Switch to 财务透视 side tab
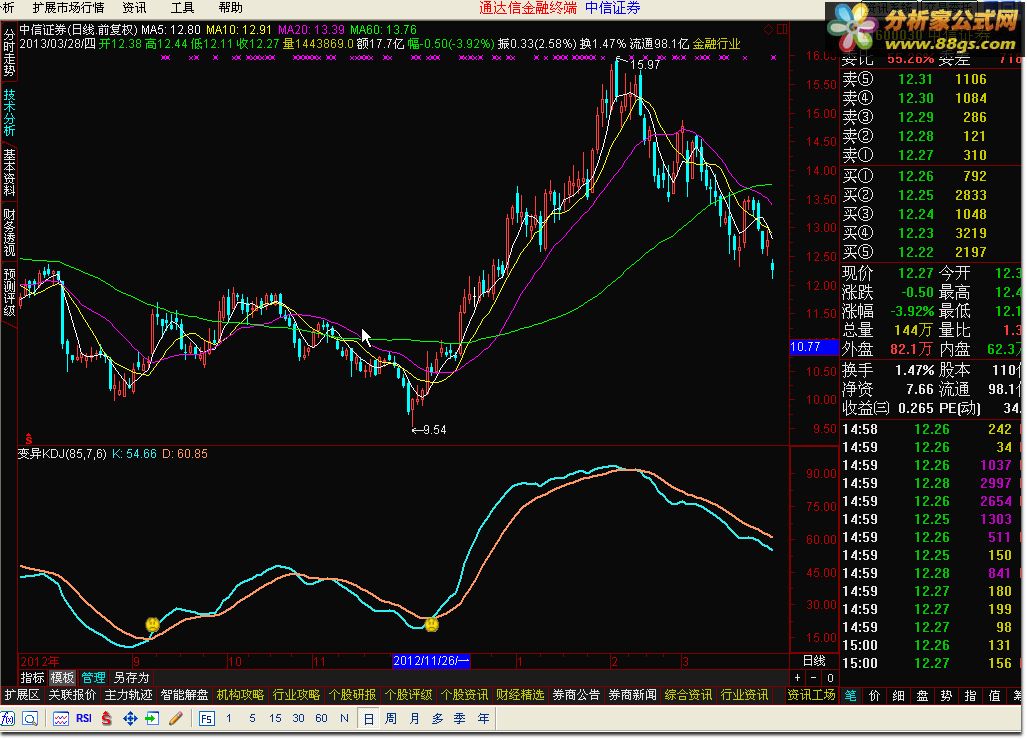The height and width of the screenshot is (739, 1027). coord(9,232)
